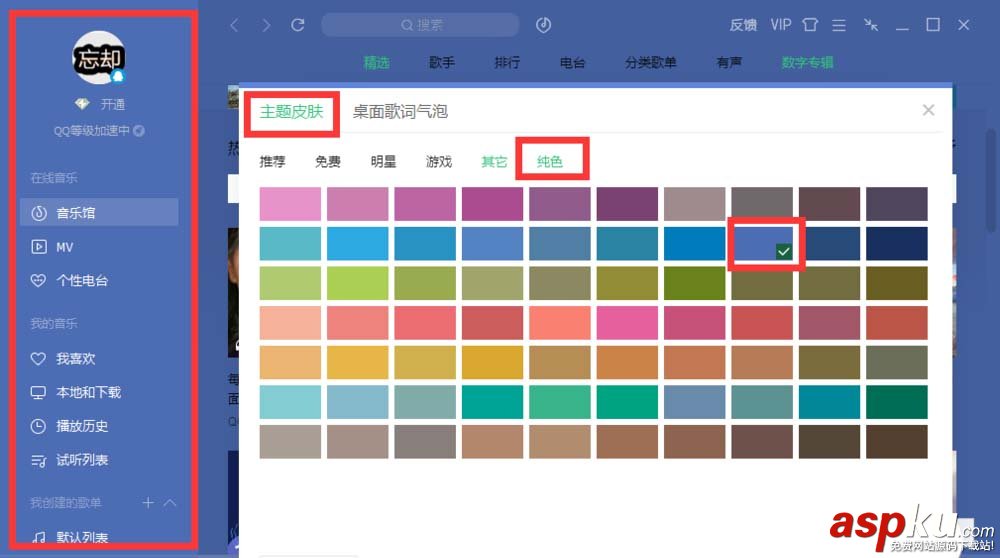Add a new playlist with the plus icon
1000x558 pixels.
click(148, 503)
